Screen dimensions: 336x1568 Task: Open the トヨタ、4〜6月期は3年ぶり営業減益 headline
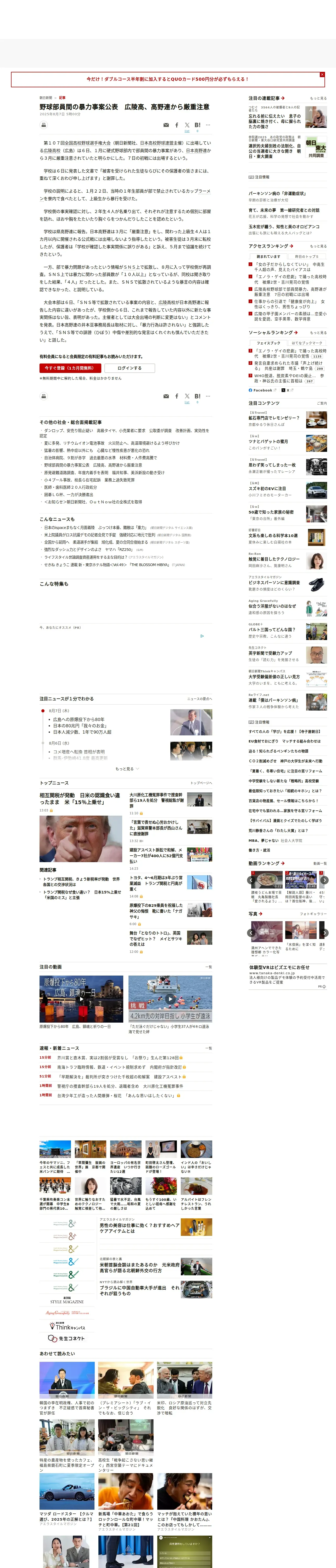pos(156,883)
